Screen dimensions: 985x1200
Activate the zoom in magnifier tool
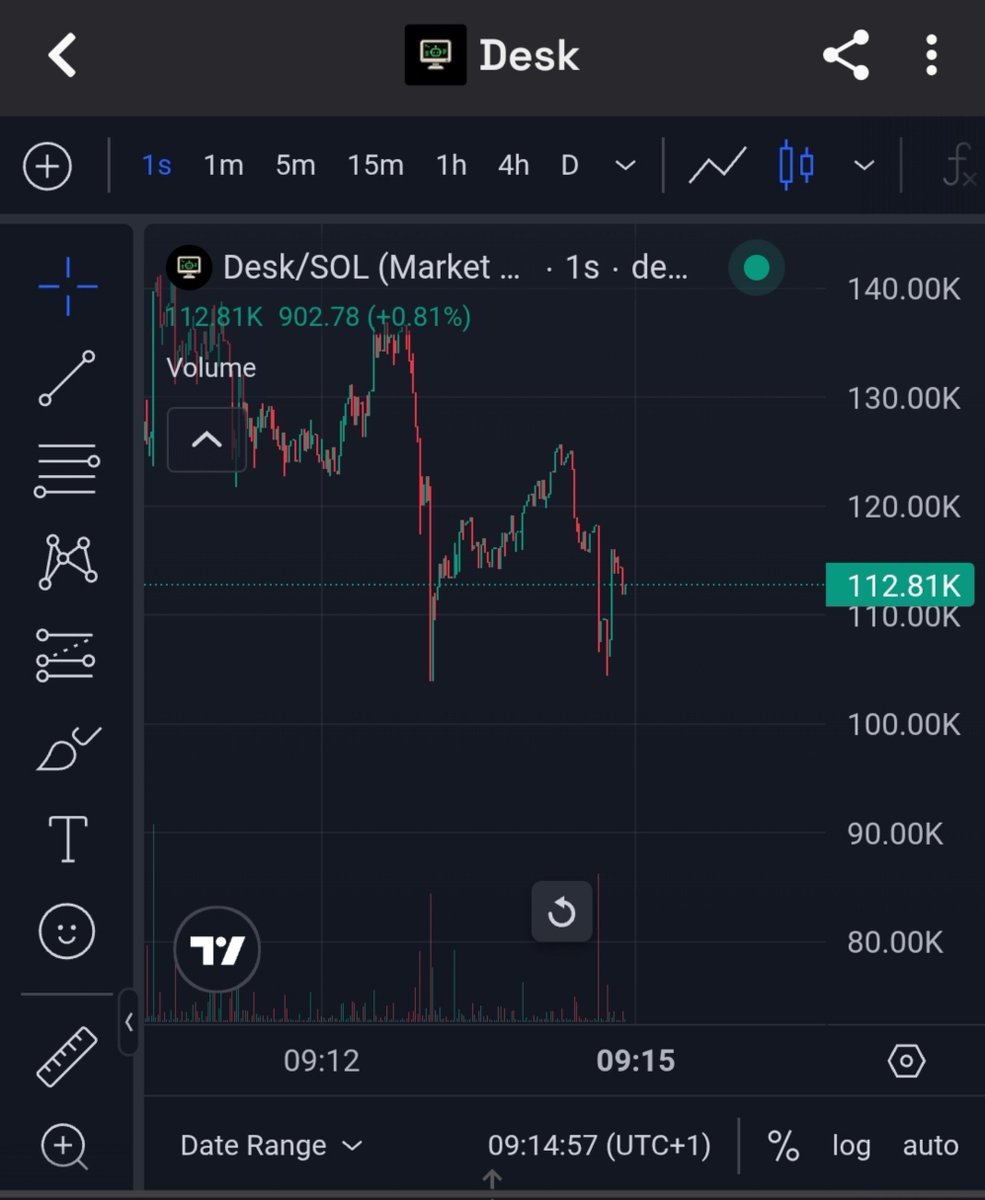tap(66, 1147)
